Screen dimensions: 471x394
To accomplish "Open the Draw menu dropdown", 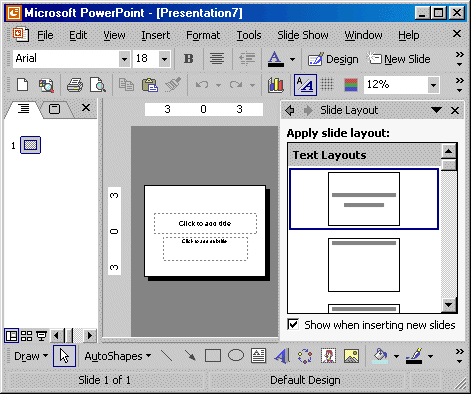I will [x=31, y=356].
